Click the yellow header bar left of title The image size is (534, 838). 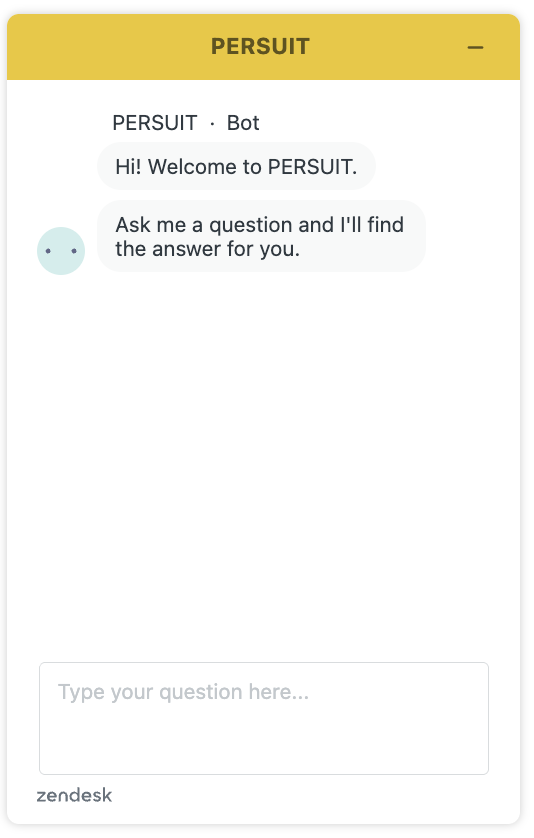(x=107, y=47)
